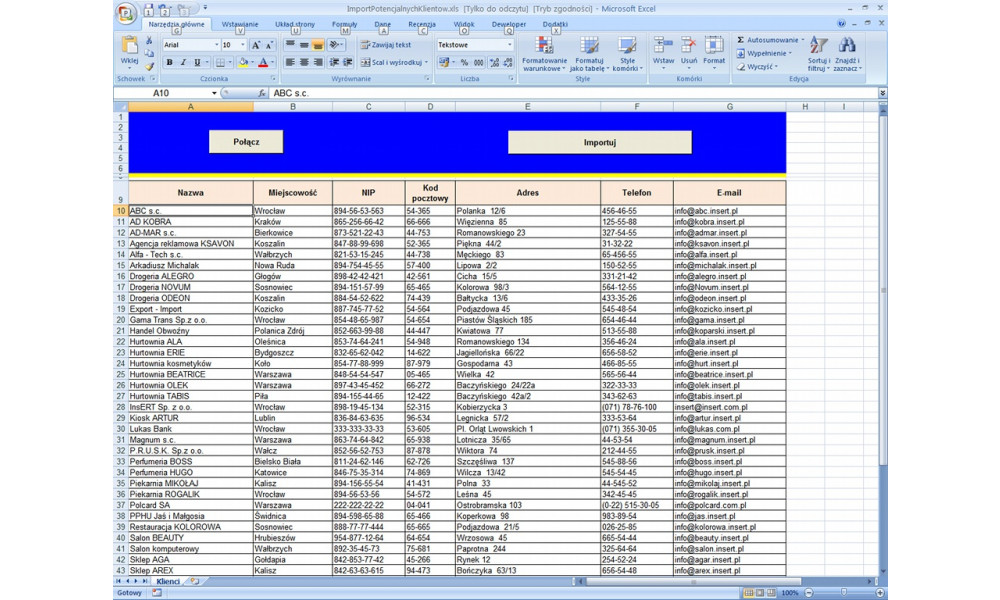Click the zoom slider handle

click(x=844, y=592)
